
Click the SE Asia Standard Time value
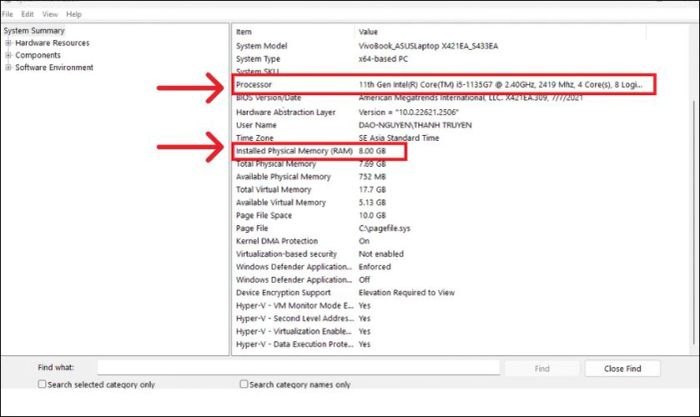pyautogui.click(x=399, y=138)
